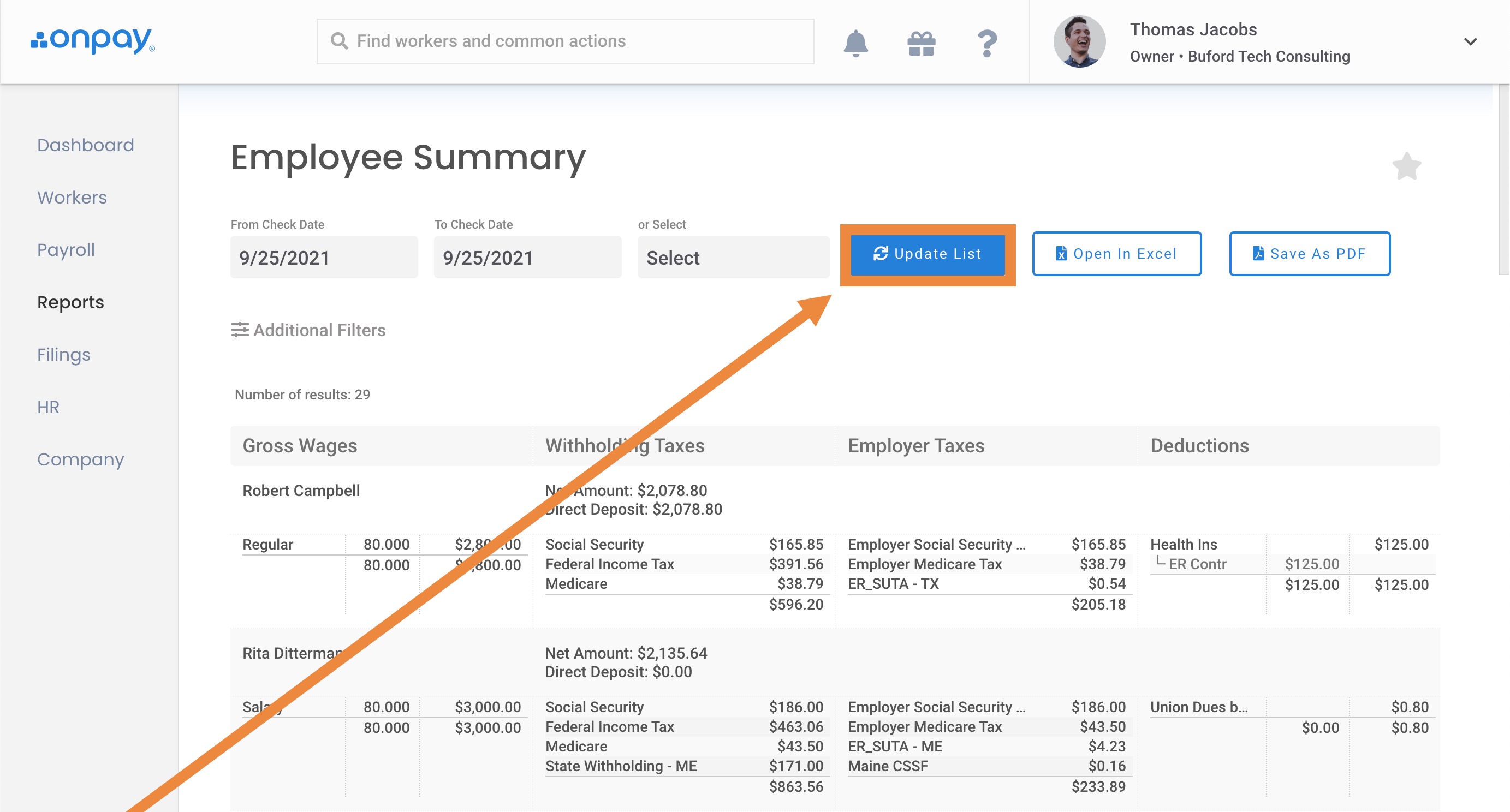Click Federal Income Tax $391.56
Screen dimensions: 1510x812
click(x=684, y=564)
